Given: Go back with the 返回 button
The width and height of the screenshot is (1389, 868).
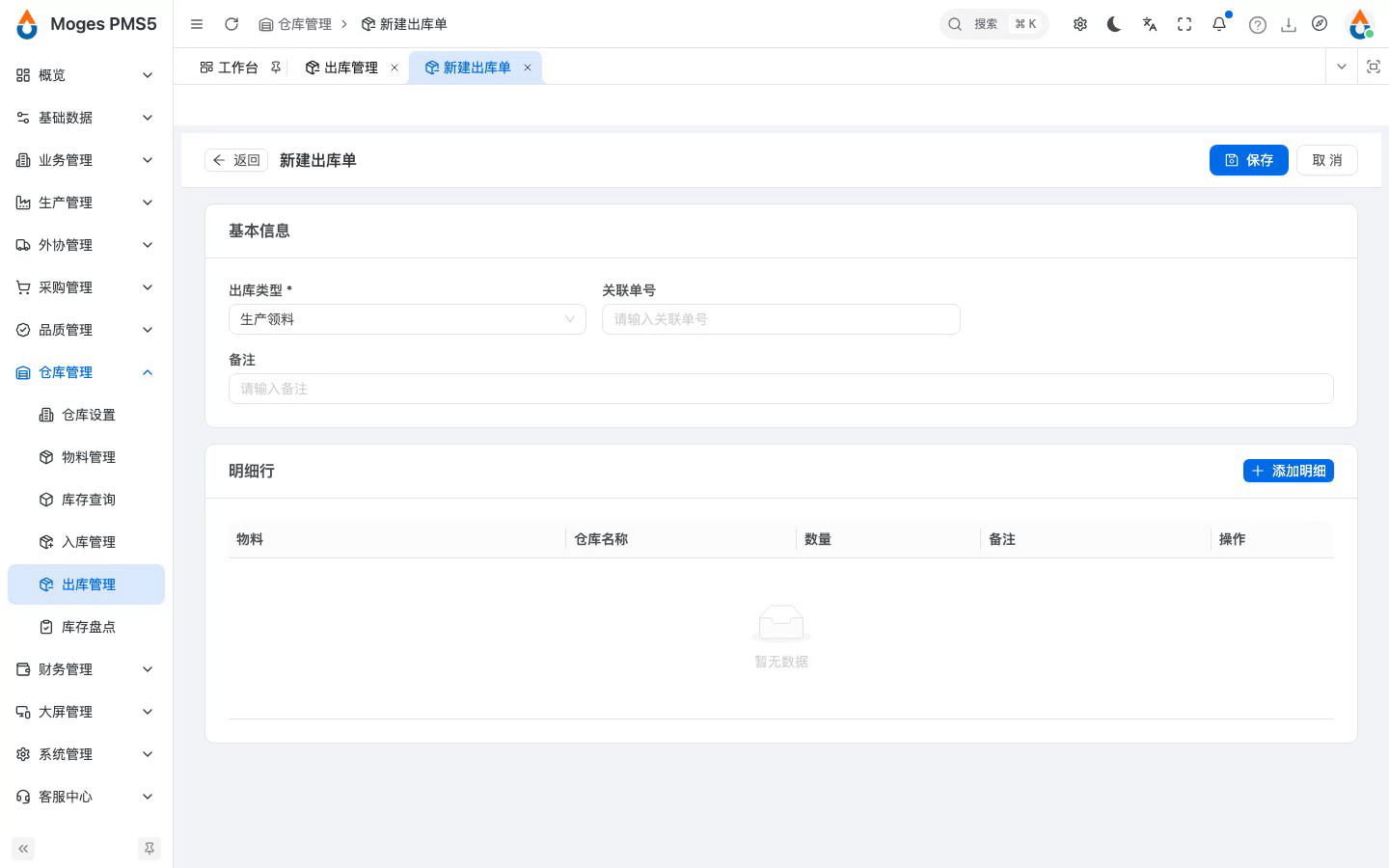Looking at the screenshot, I should coord(236,160).
